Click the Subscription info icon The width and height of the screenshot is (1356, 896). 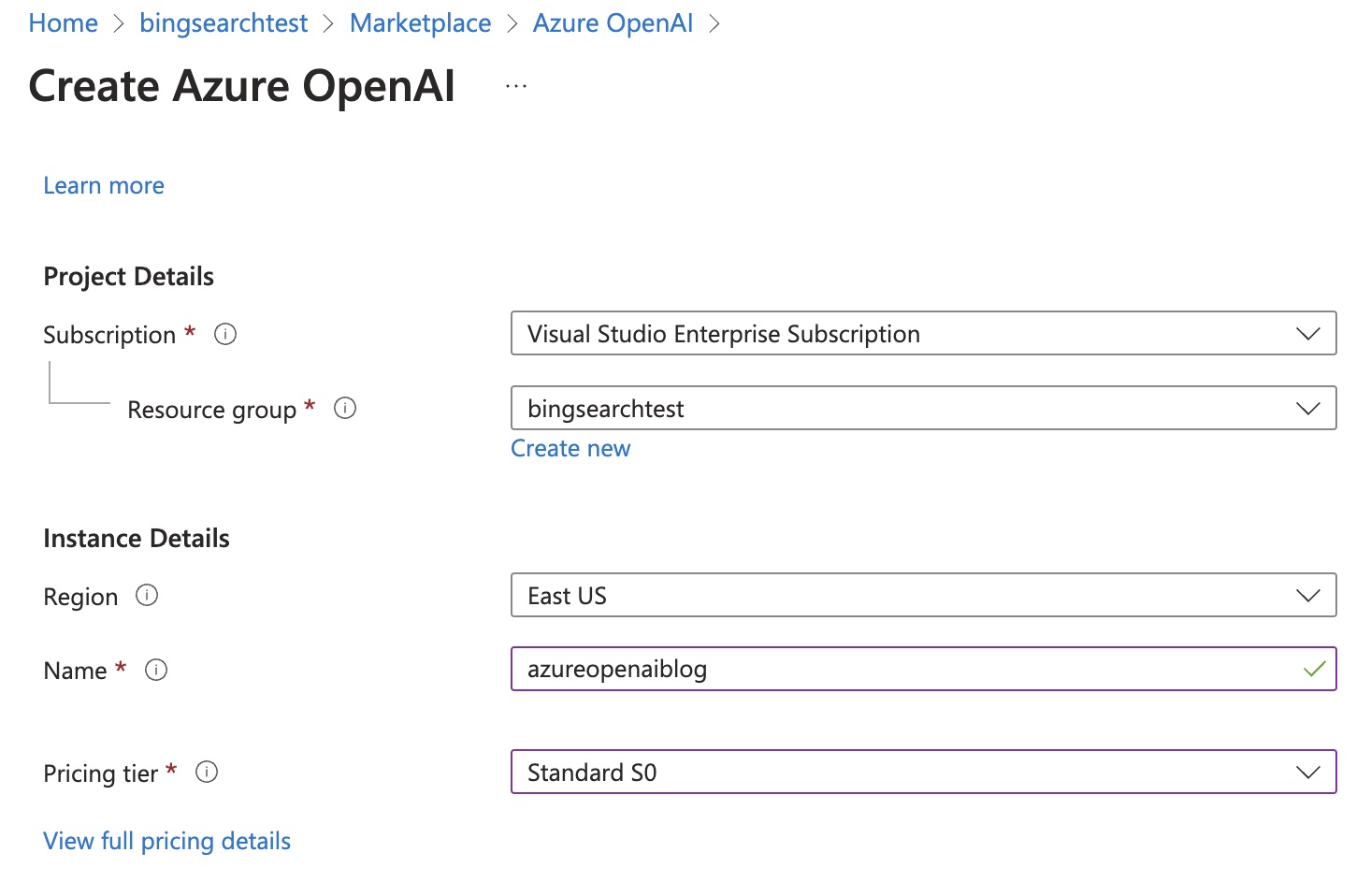coord(225,334)
